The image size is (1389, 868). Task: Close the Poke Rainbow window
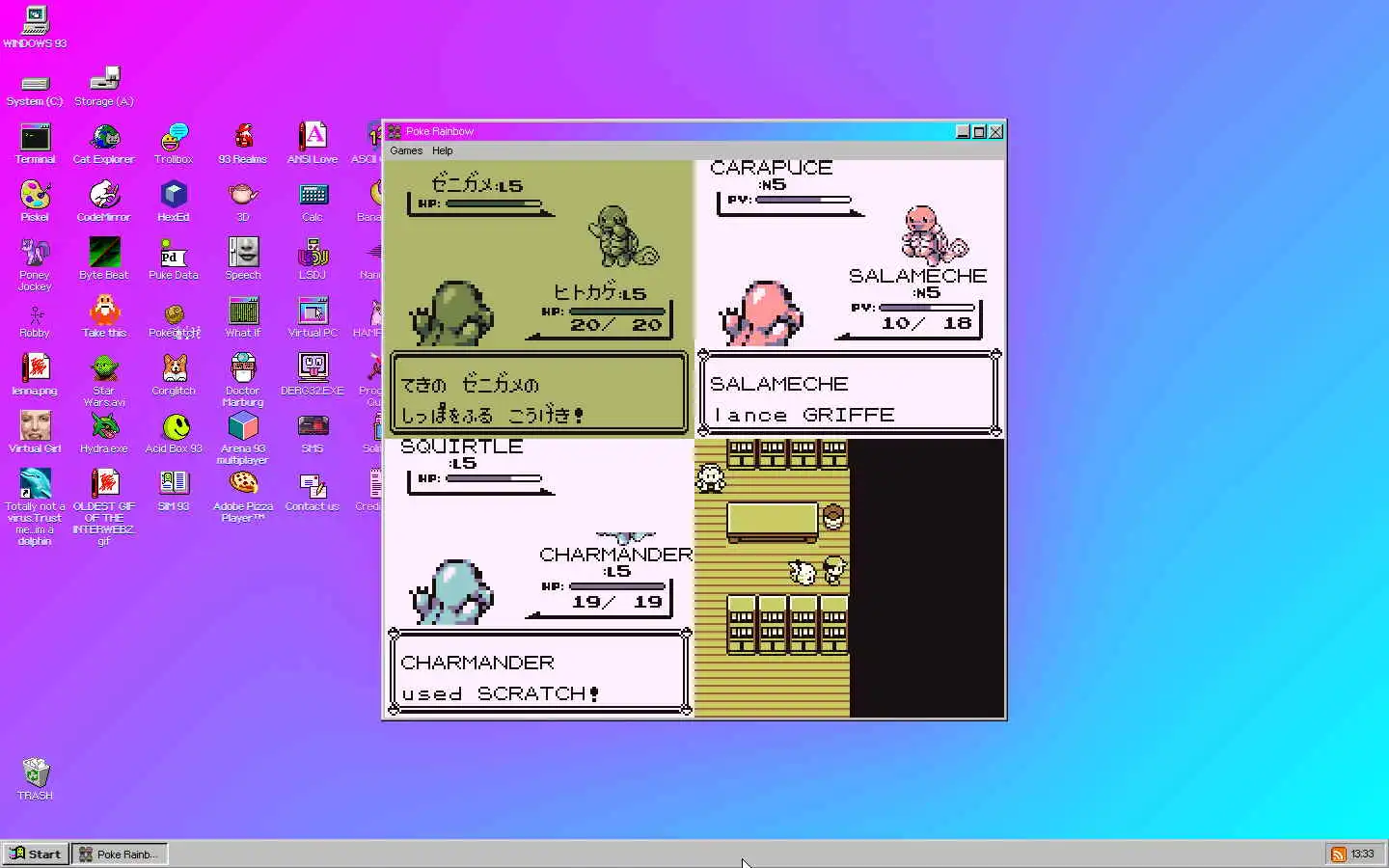coord(995,131)
